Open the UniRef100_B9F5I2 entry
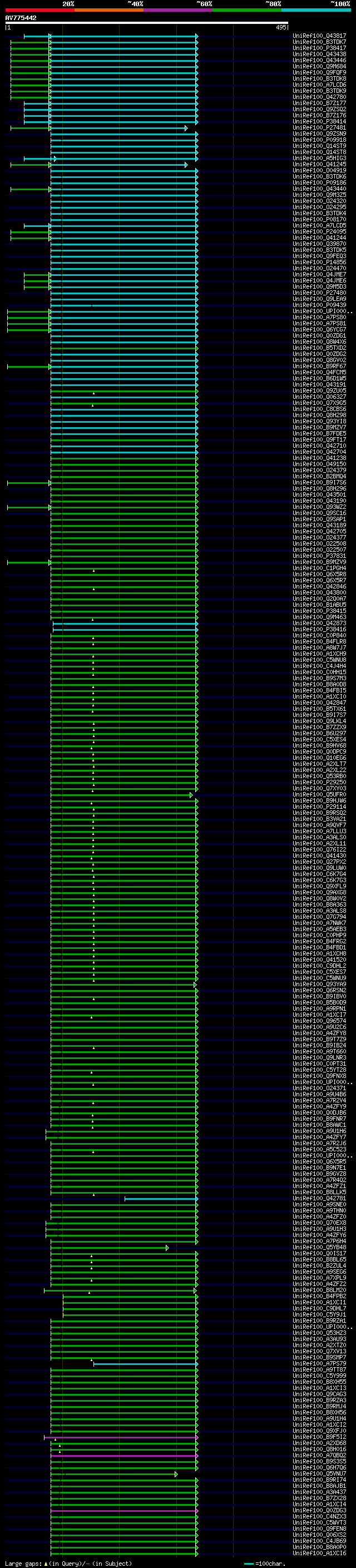Viewport: 356px width, 1568px height. 319,1437
